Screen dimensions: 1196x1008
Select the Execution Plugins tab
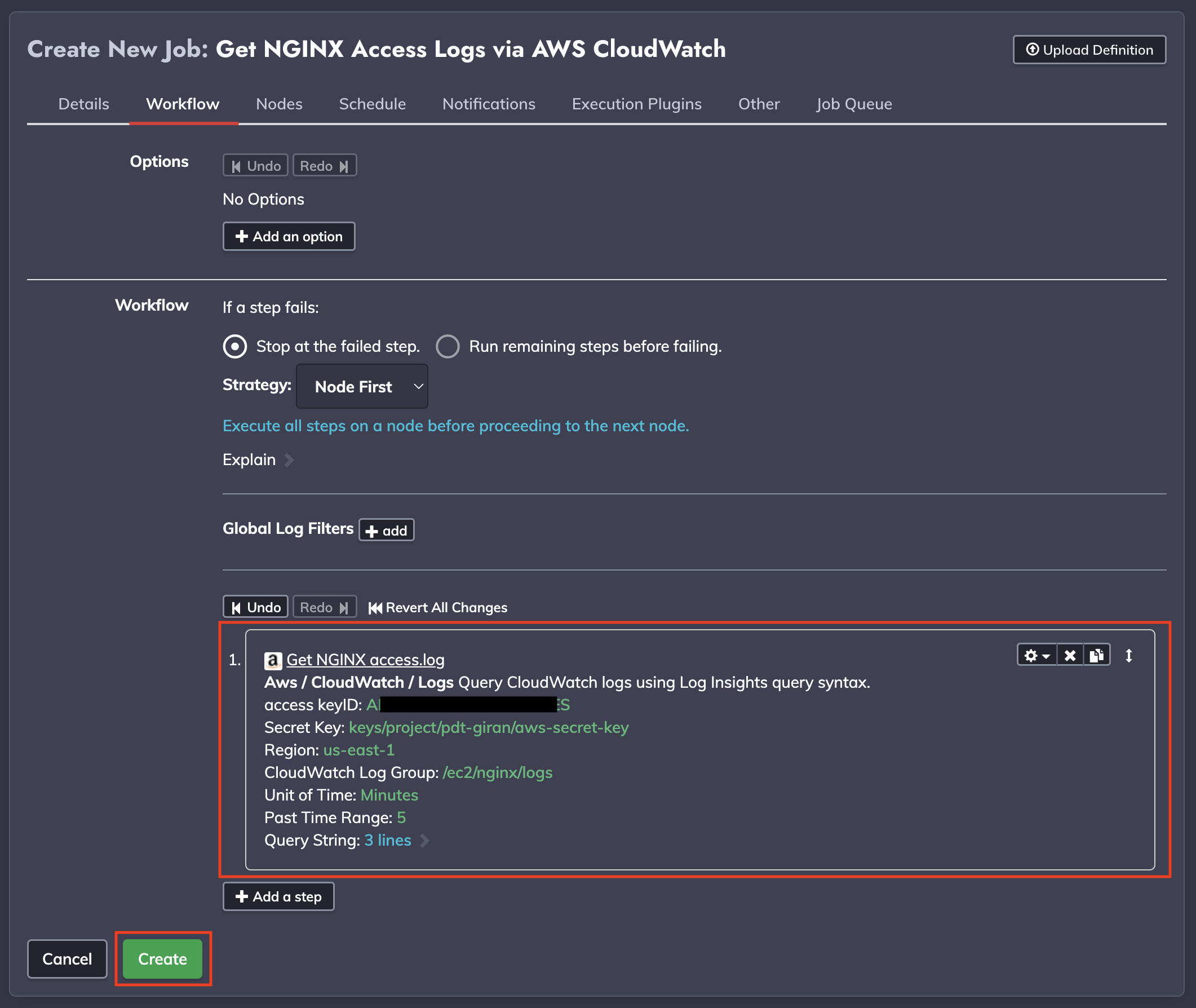tap(636, 104)
